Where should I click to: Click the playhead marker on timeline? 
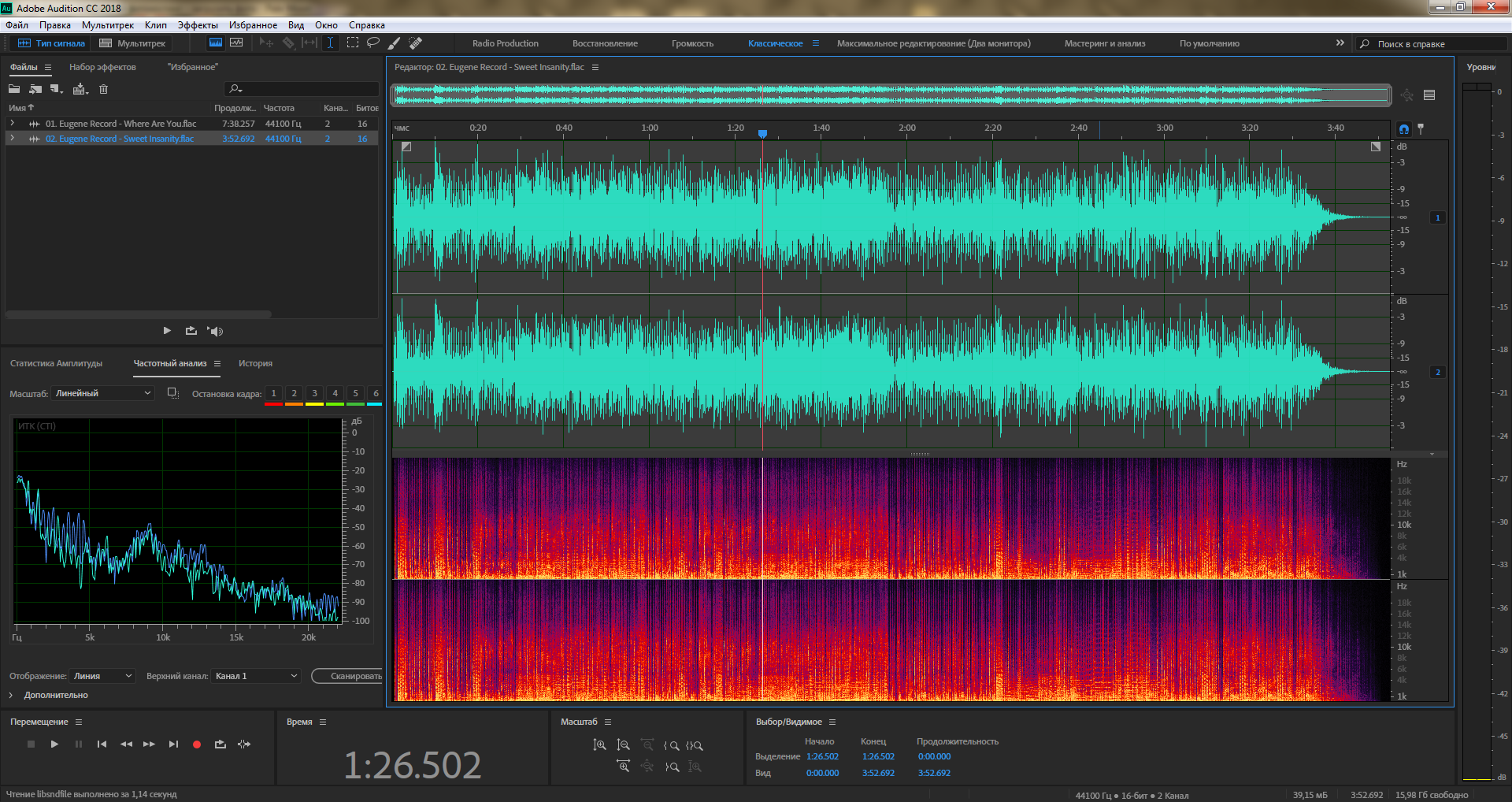(x=762, y=133)
